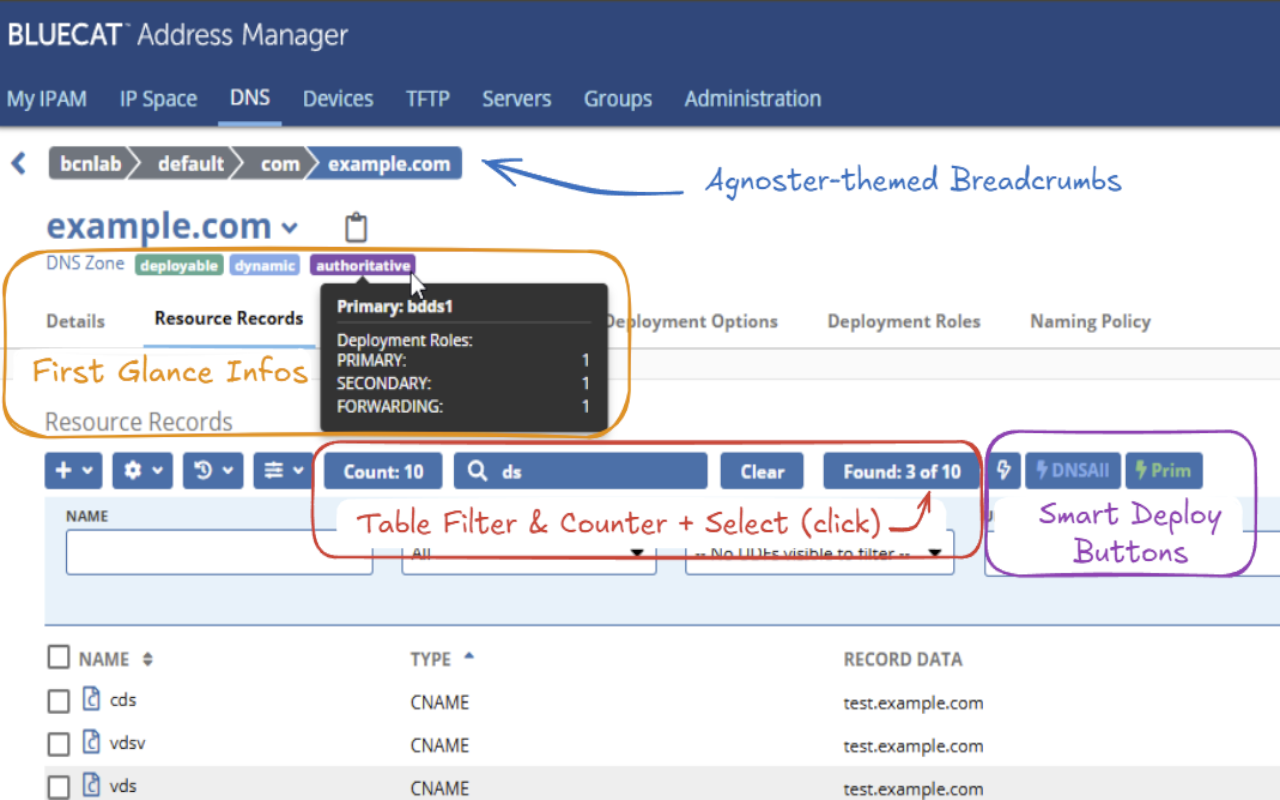
Task: Navigate to the com breadcrumb
Action: 279,164
